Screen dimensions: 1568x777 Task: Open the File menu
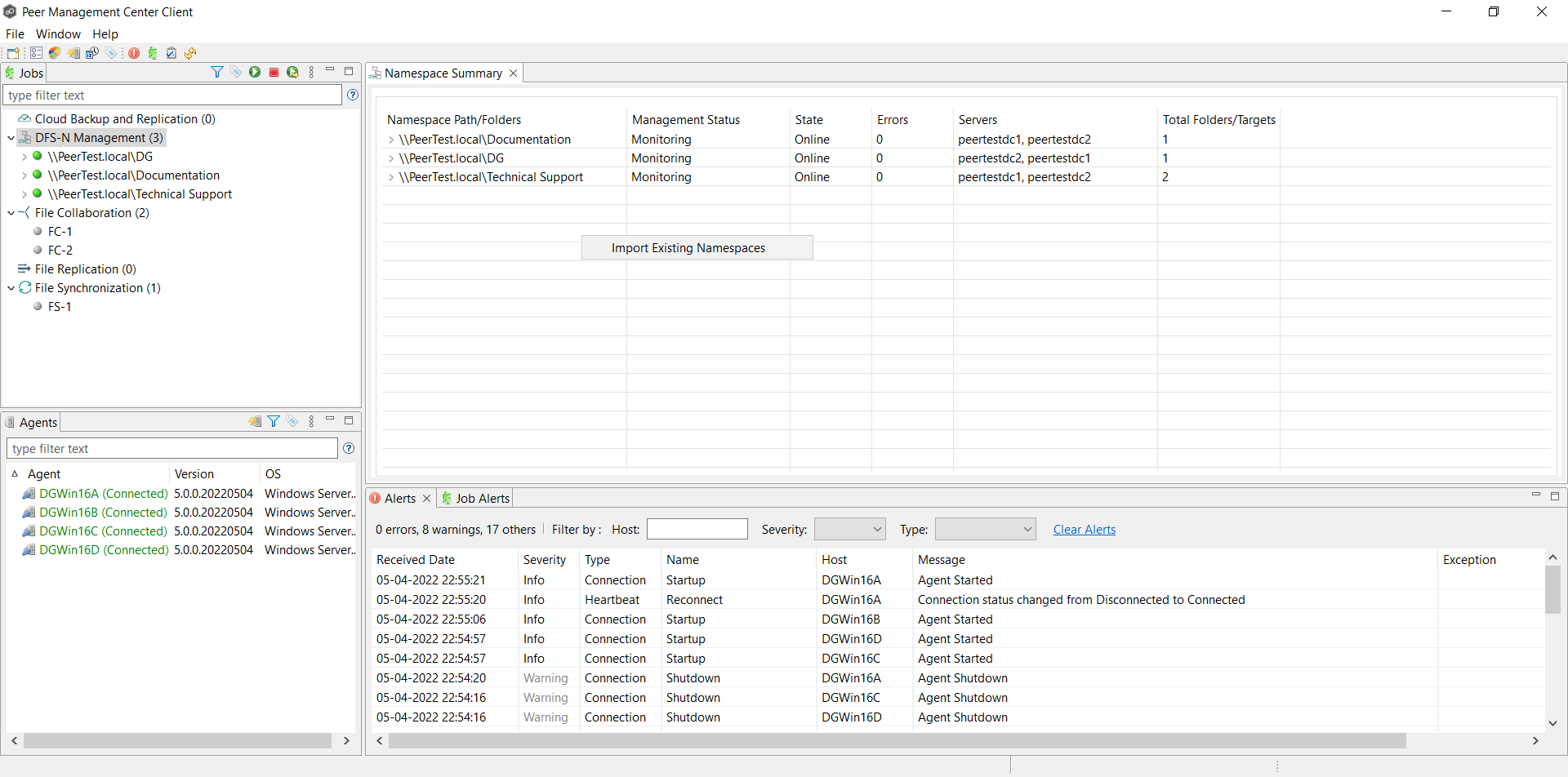coord(15,33)
